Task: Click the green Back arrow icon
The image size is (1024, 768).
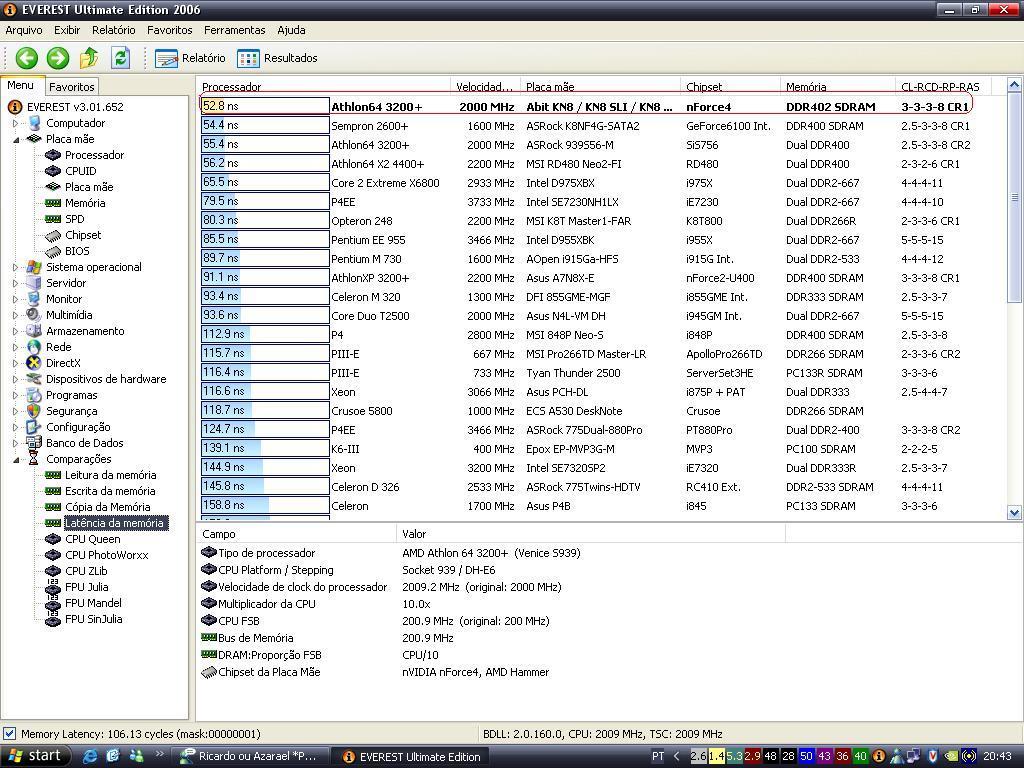Action: [27, 58]
